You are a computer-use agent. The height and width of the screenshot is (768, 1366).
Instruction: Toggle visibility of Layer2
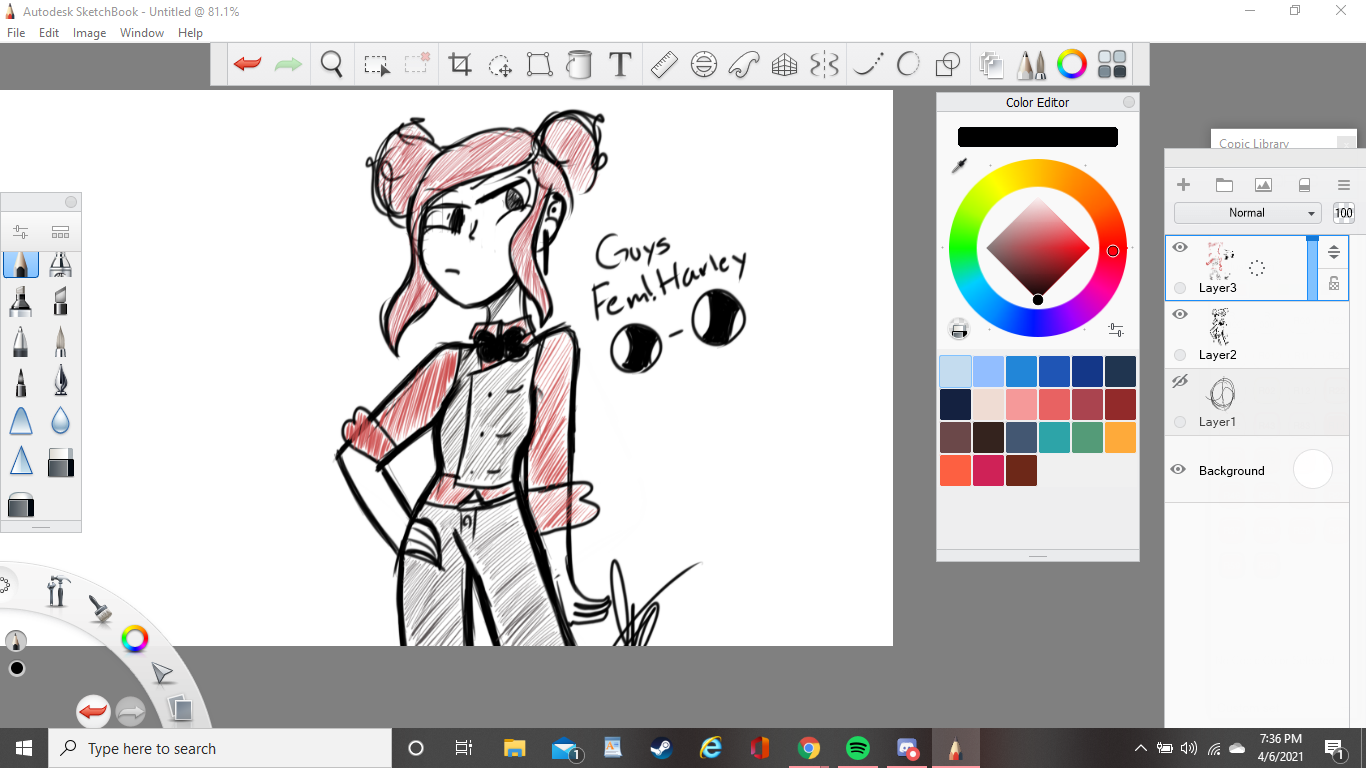click(1180, 314)
